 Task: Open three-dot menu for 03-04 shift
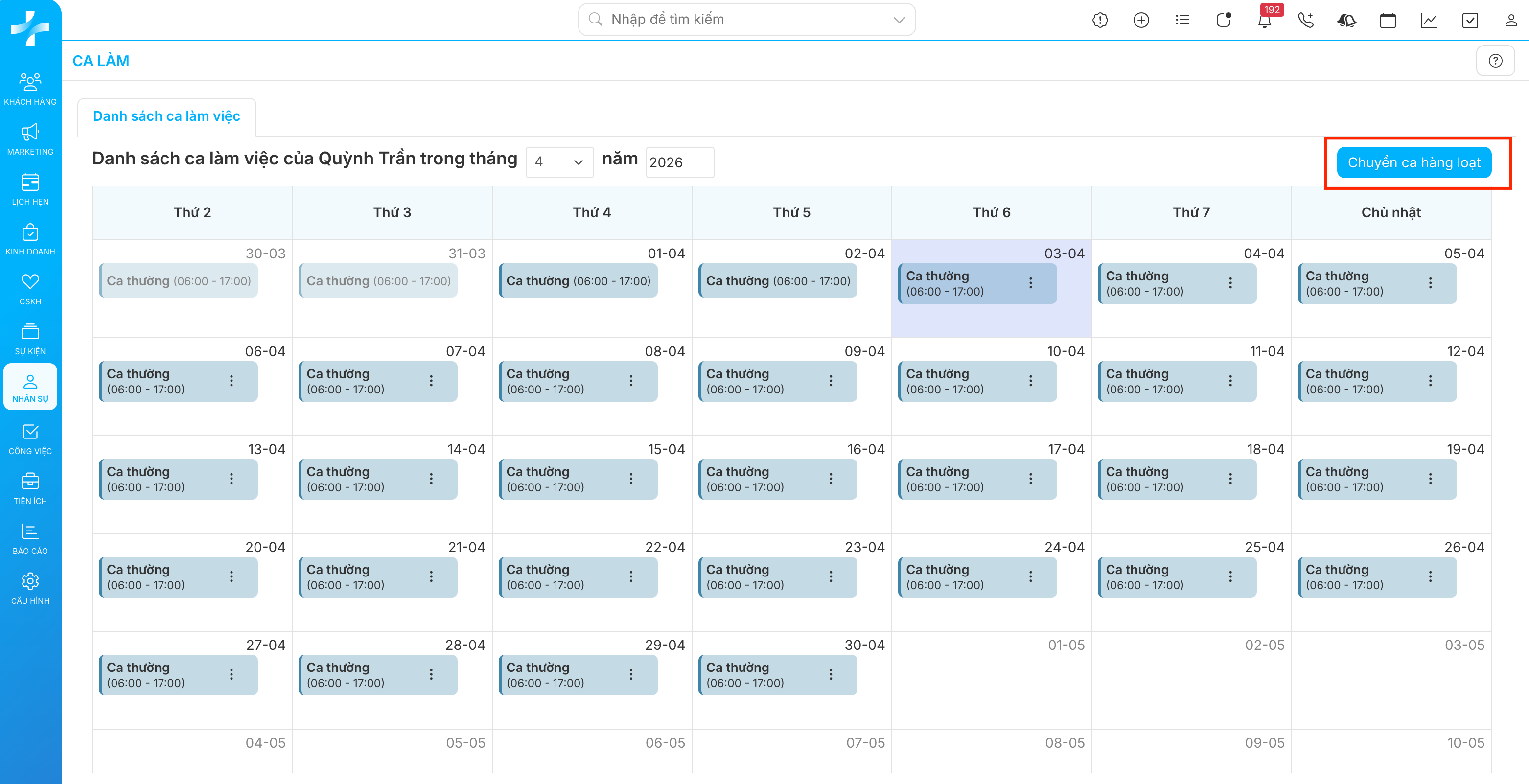pos(1030,283)
